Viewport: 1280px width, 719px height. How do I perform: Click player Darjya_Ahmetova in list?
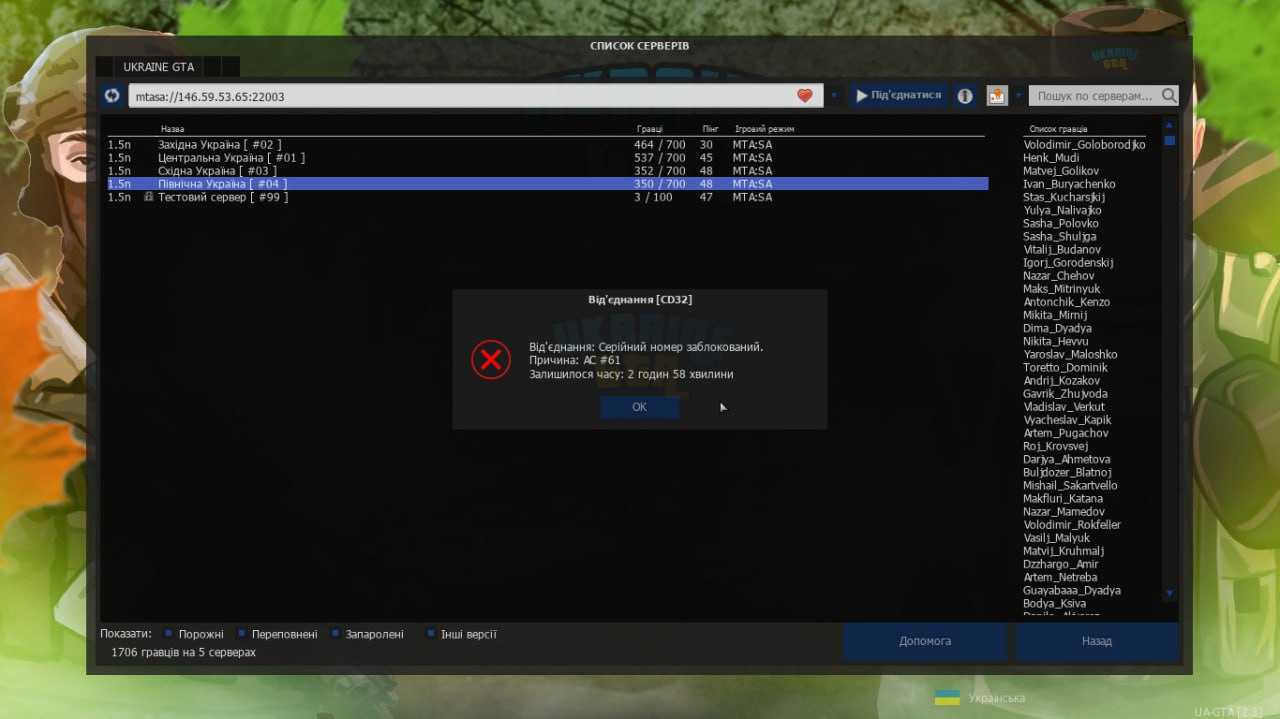(1067, 459)
